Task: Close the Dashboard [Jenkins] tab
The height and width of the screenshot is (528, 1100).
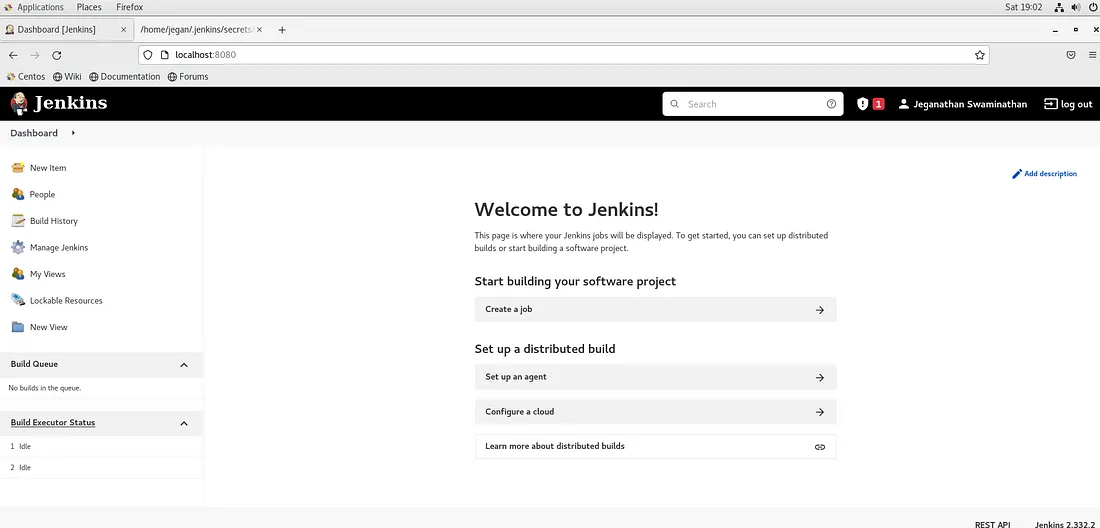Action: 123,30
